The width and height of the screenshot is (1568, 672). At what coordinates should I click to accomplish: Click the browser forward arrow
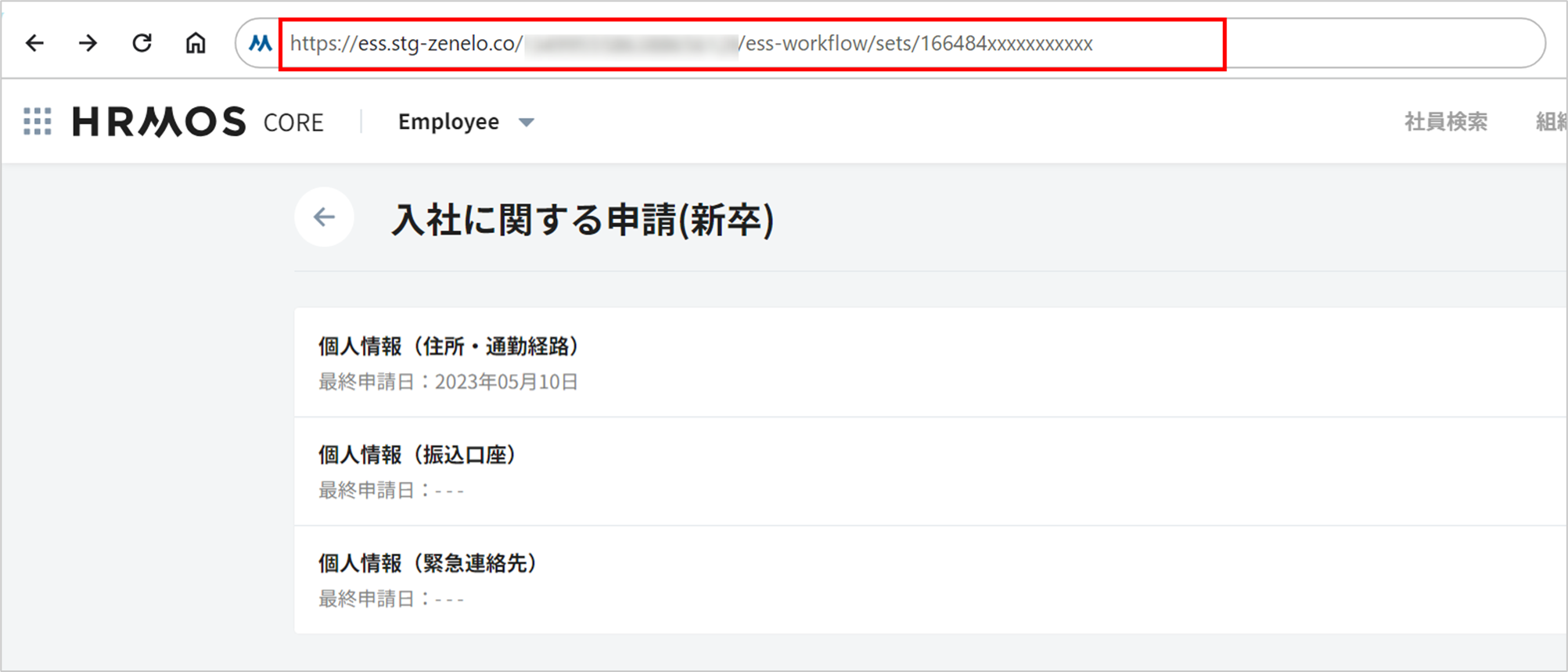pos(88,43)
